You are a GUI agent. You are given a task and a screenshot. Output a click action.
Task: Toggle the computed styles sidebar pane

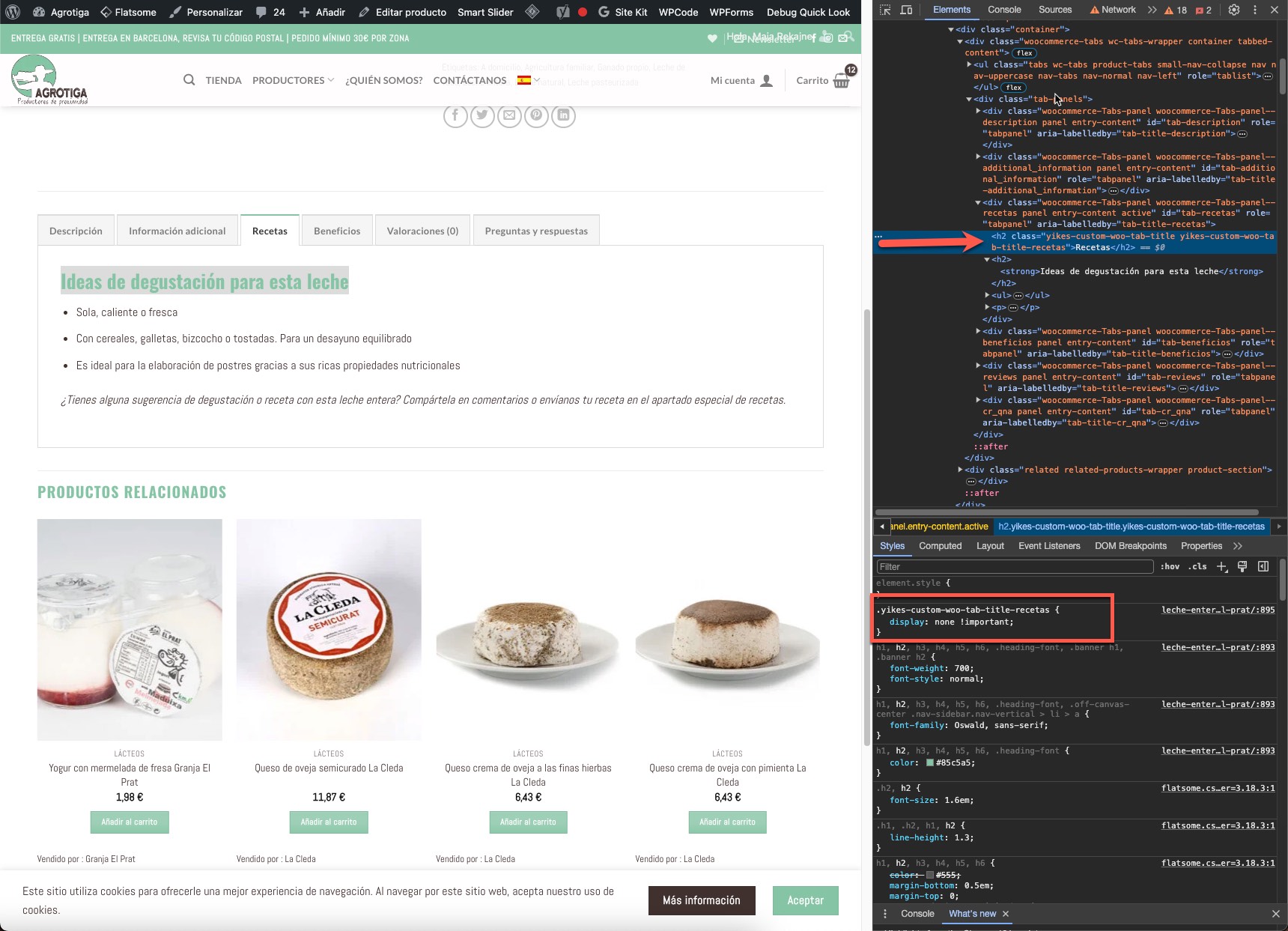[x=1263, y=567]
